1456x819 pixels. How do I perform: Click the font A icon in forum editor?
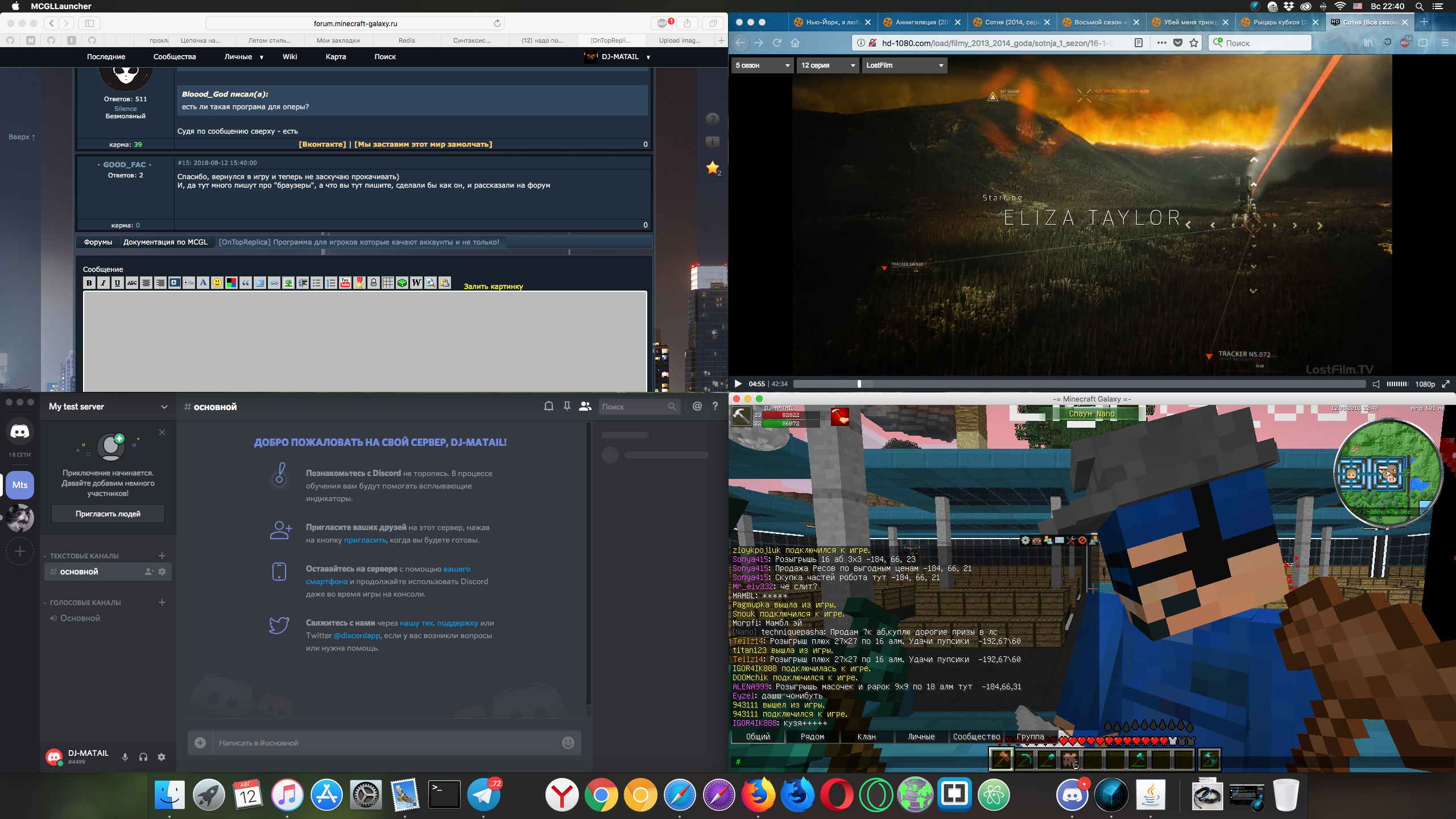[x=203, y=283]
